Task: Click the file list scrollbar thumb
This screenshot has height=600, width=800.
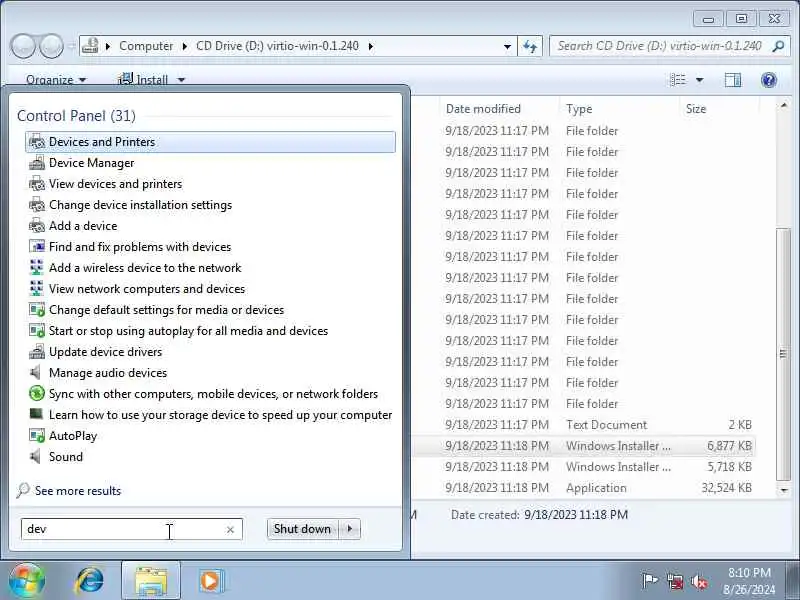Action: coord(783,354)
